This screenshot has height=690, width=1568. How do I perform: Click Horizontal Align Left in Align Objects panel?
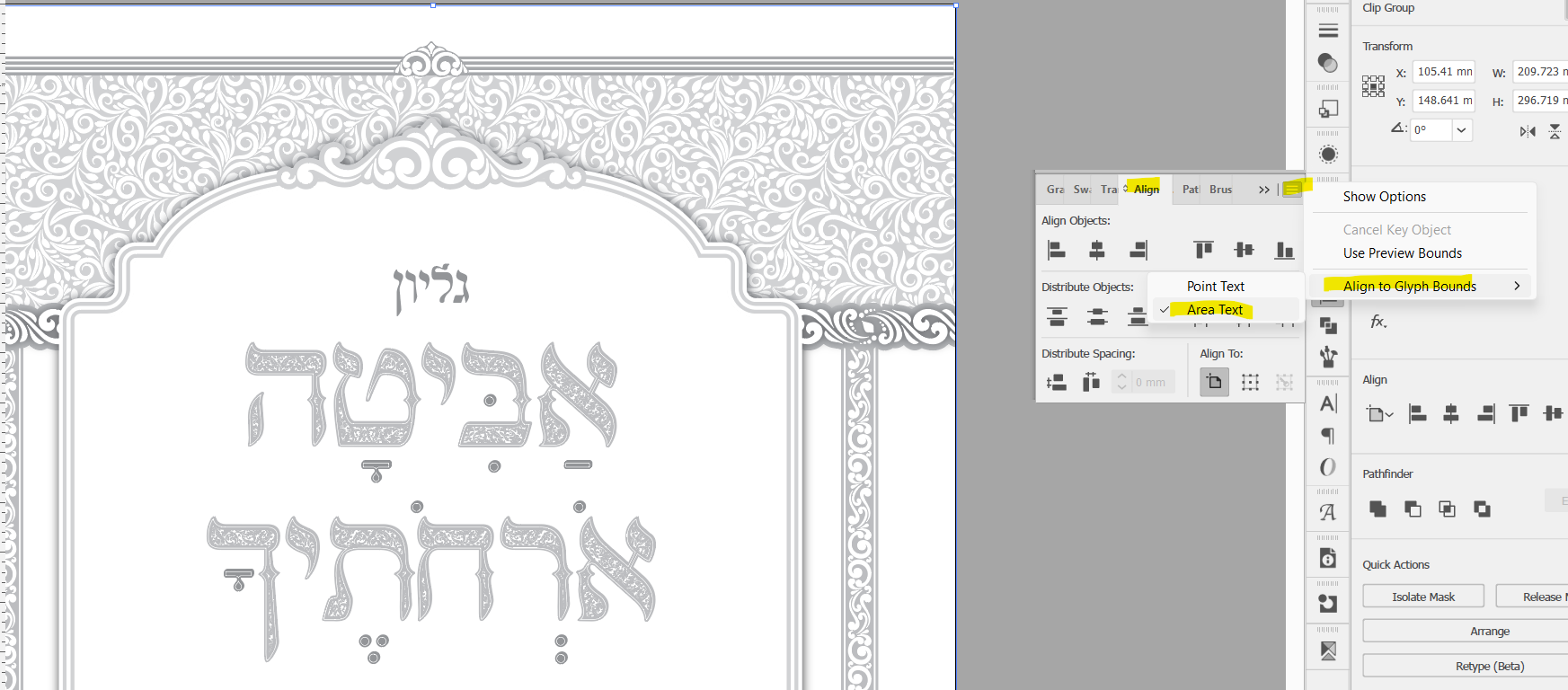1057,250
